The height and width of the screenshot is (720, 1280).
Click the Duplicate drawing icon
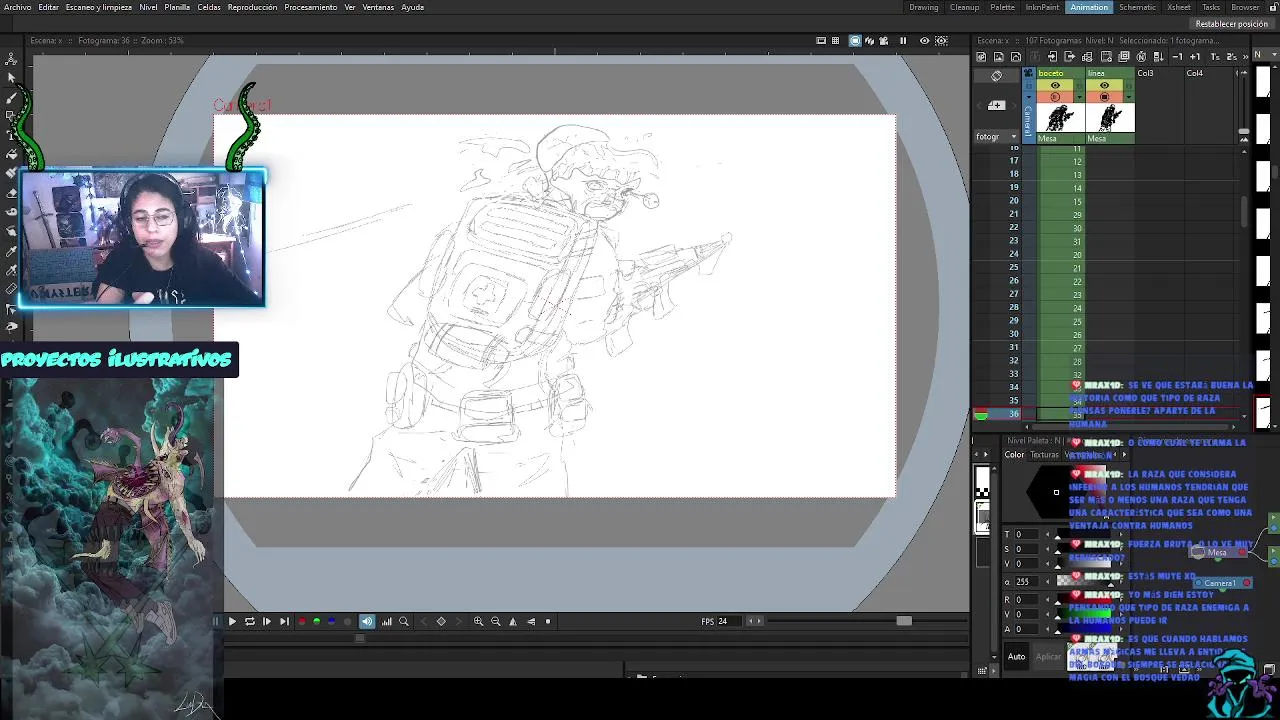pos(1123,57)
